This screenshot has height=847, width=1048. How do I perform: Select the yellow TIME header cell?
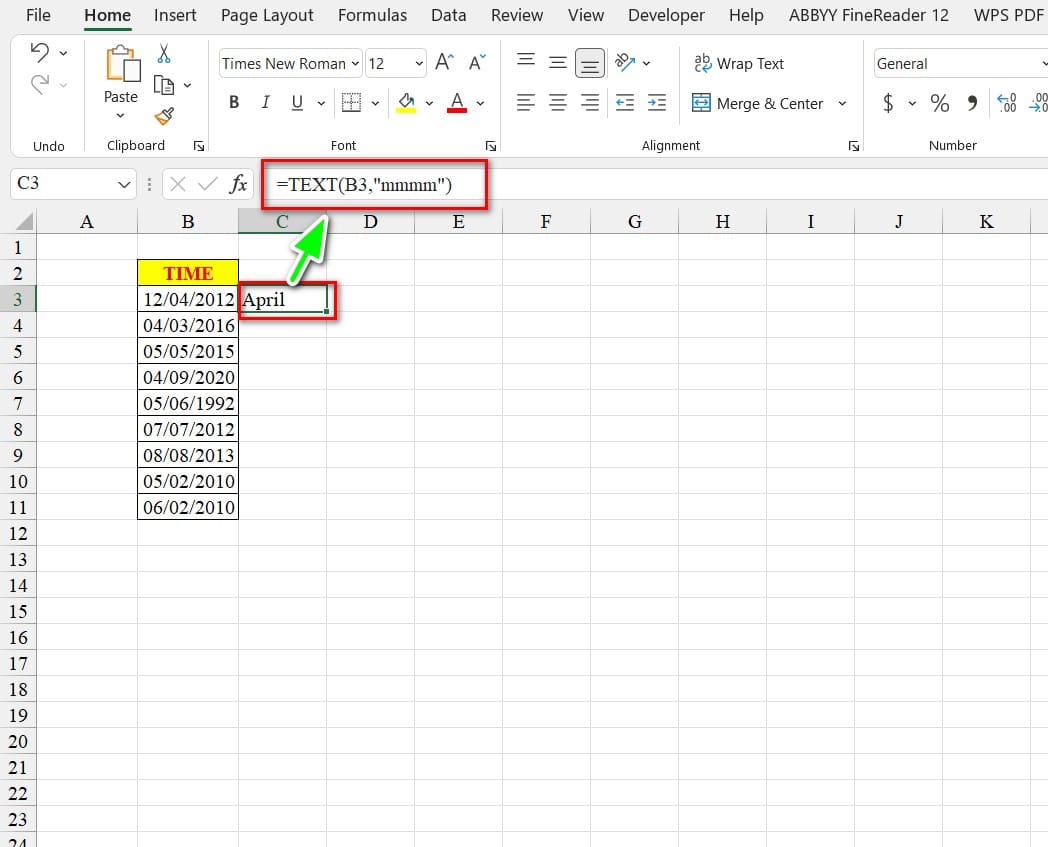[x=188, y=273]
